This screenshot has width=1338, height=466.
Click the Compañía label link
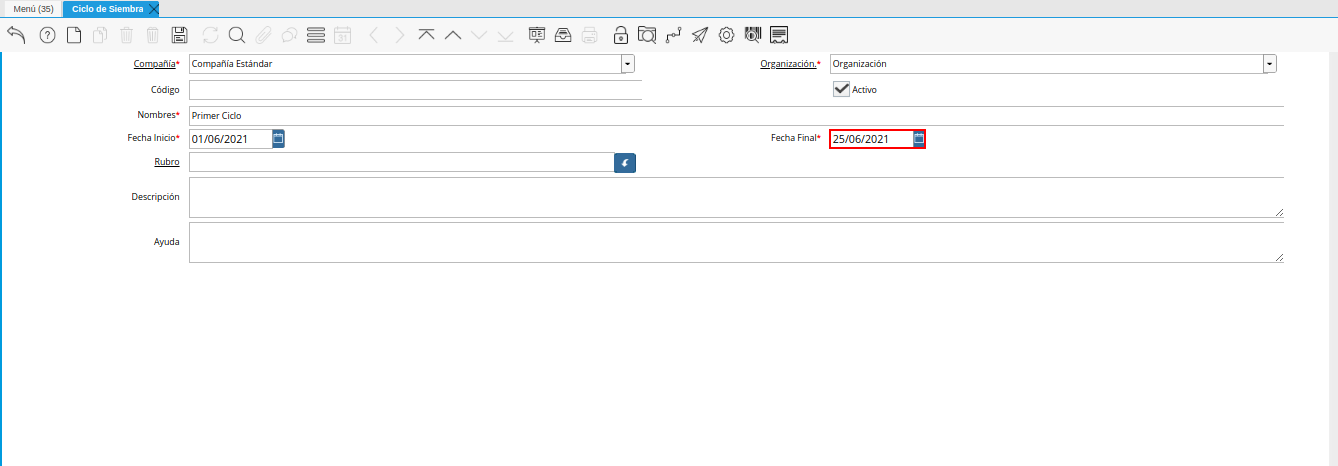pos(155,64)
